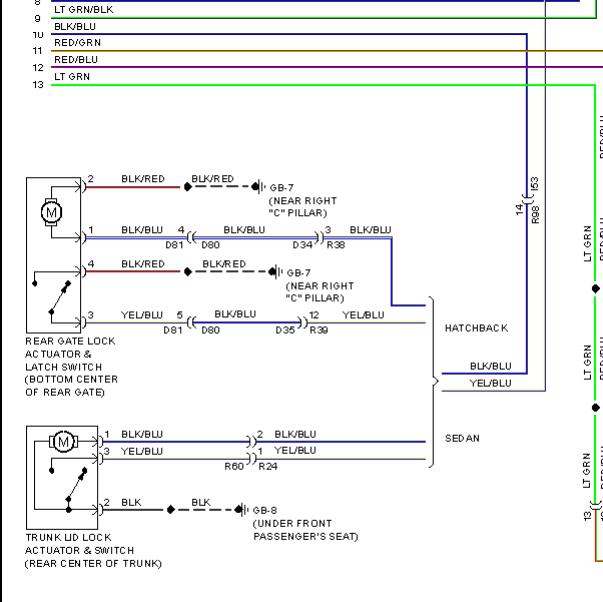Screen dimensions: 603x602
Task: Click the YEL/BLU label beside R39 pin 12
Action: [363, 315]
